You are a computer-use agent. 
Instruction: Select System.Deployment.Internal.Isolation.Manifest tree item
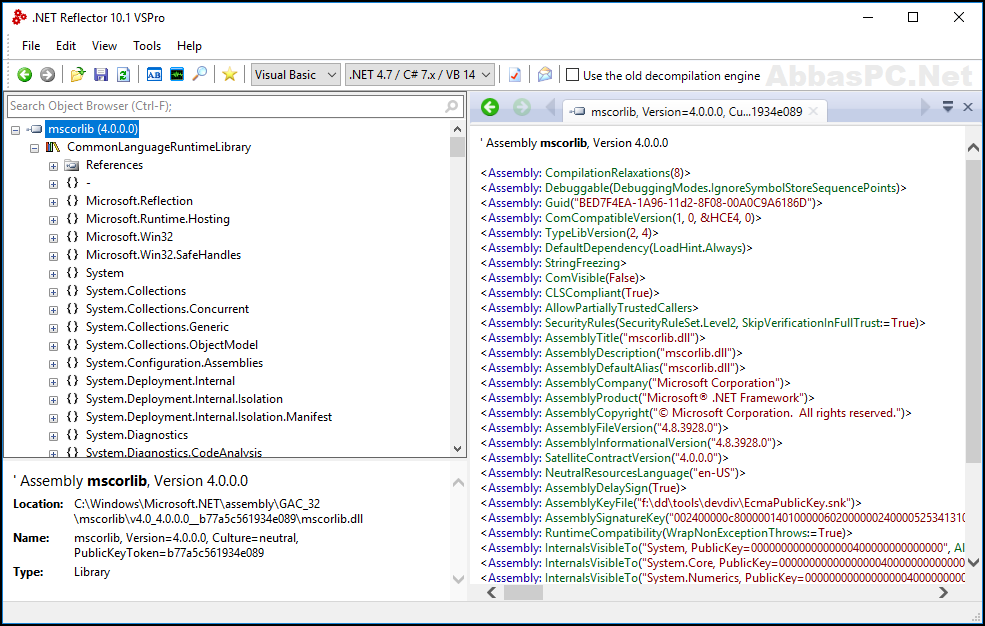tap(209, 417)
